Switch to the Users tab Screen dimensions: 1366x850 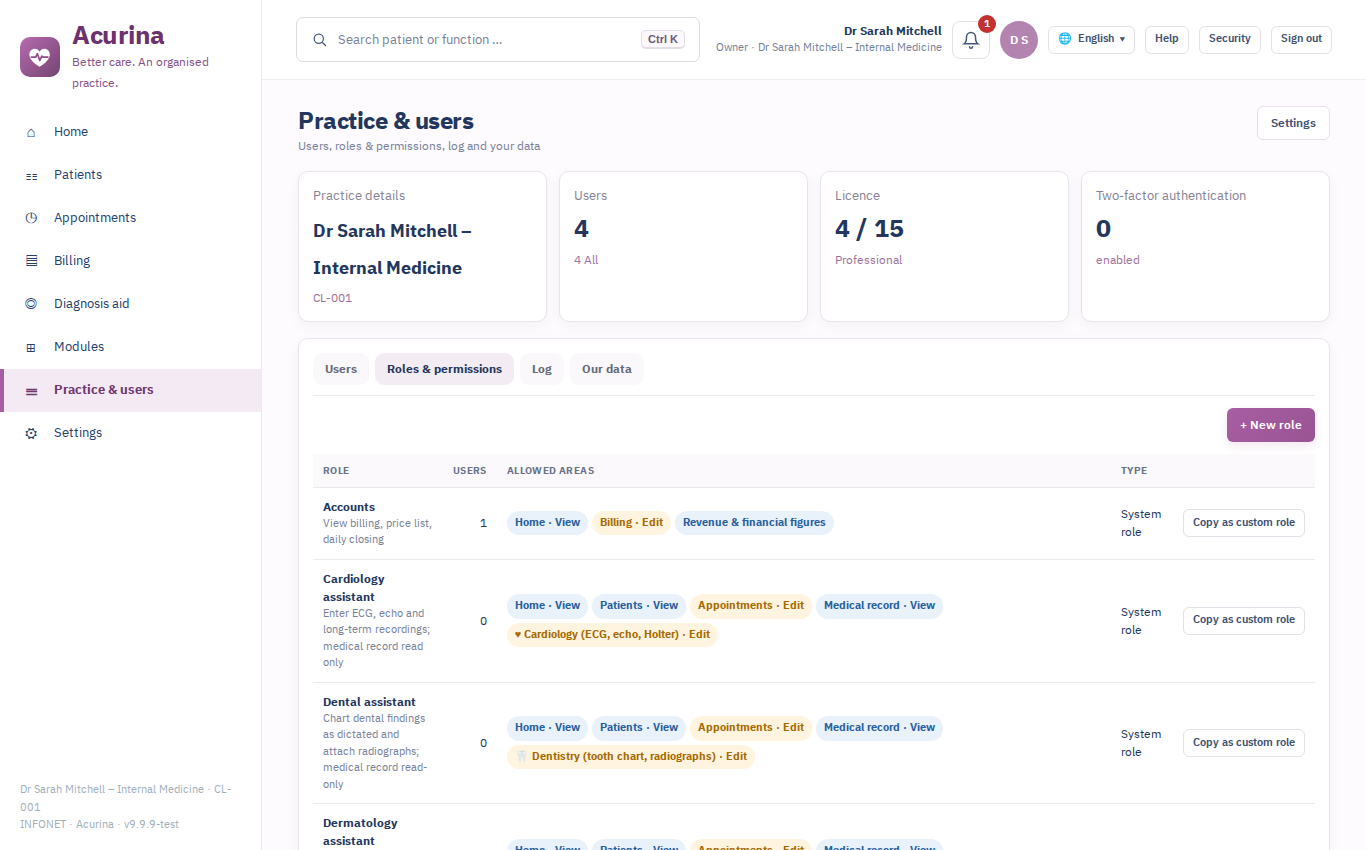click(341, 369)
